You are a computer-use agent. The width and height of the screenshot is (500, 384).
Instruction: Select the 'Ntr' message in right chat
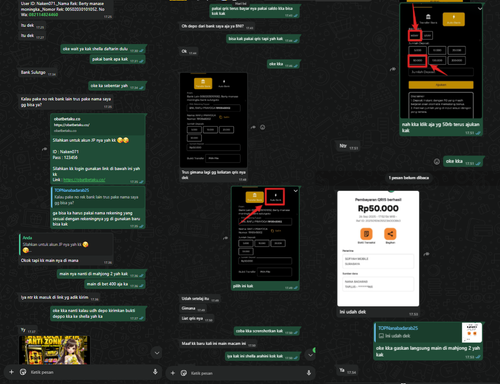(x=349, y=146)
